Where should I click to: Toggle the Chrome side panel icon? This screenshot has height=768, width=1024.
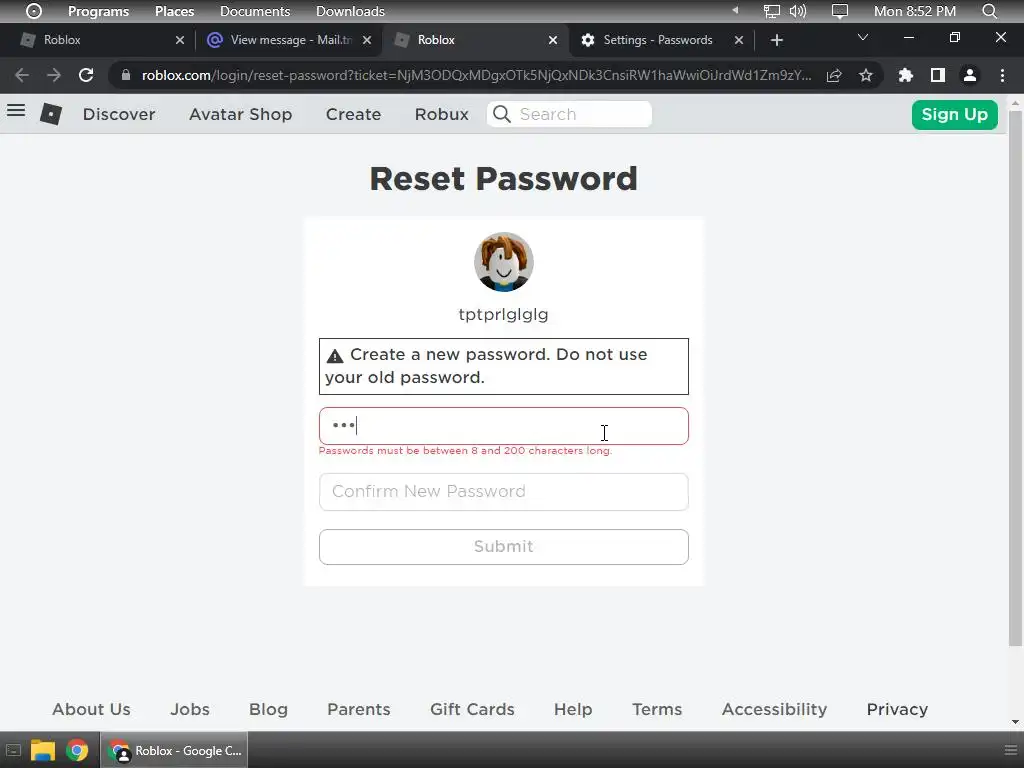pyautogui.click(x=938, y=75)
